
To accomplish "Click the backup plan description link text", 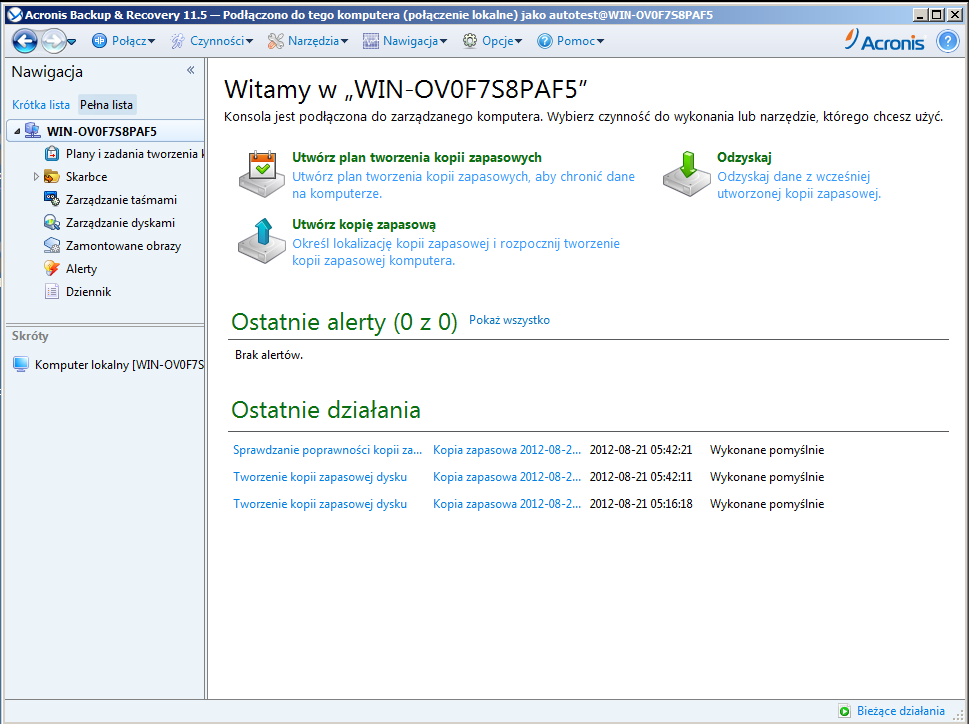I will [463, 185].
